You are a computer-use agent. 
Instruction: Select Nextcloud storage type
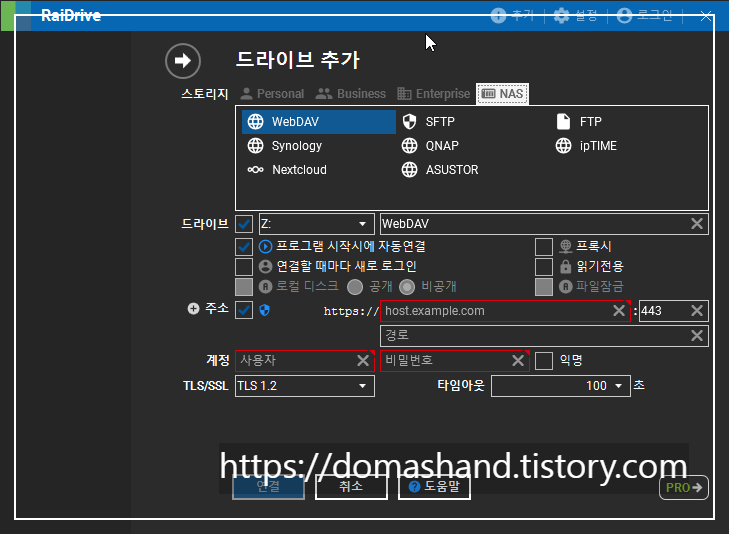tap(287, 170)
